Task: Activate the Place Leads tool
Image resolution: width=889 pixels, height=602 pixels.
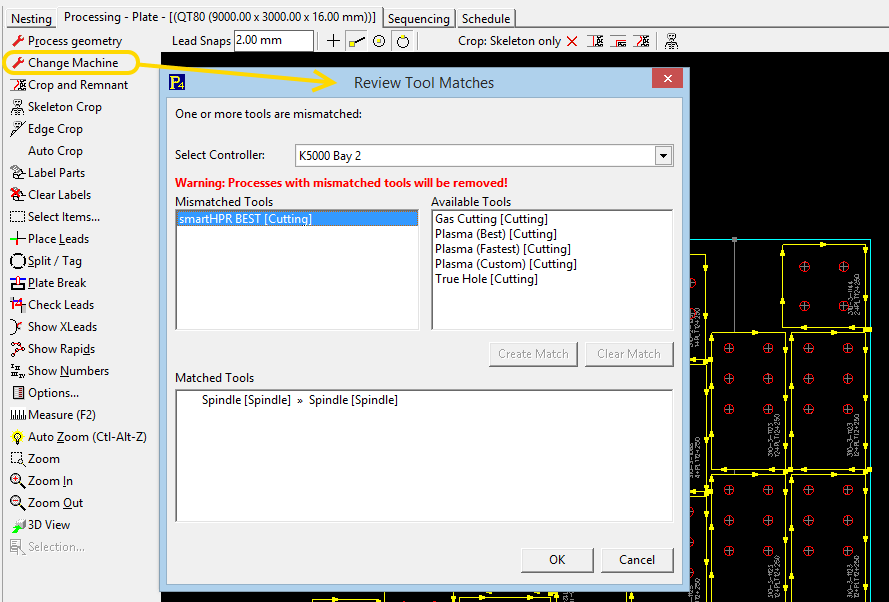Action: click(x=49, y=239)
